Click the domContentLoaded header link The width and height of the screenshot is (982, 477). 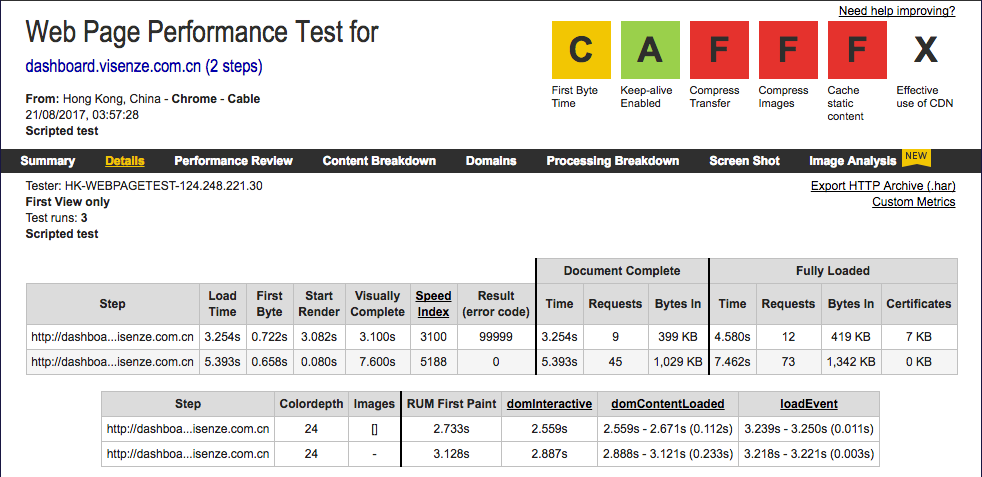(668, 404)
